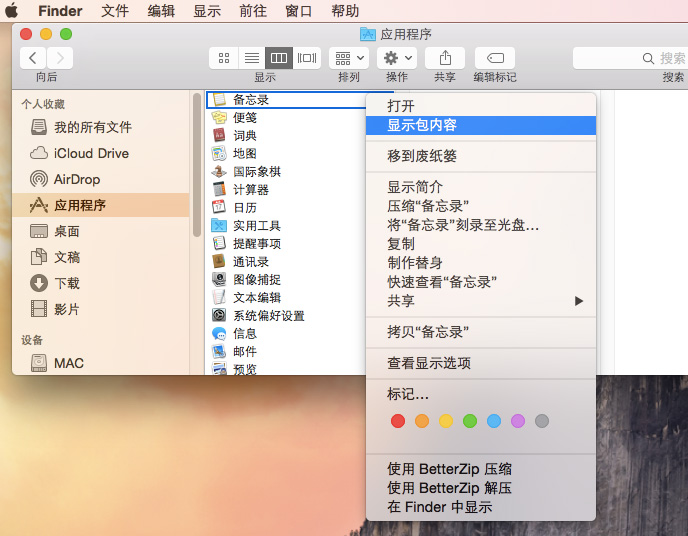
Task: Select column view button
Action: point(279,58)
